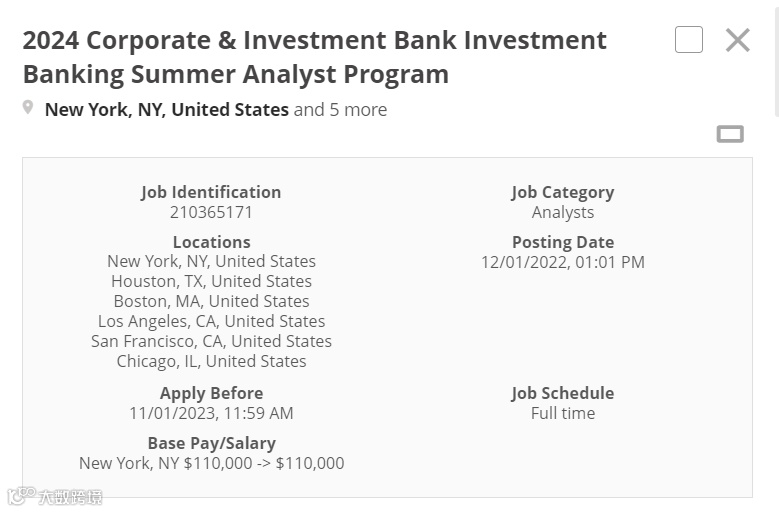
Task: Click the posting date 12/01/2022 value
Action: 562,262
